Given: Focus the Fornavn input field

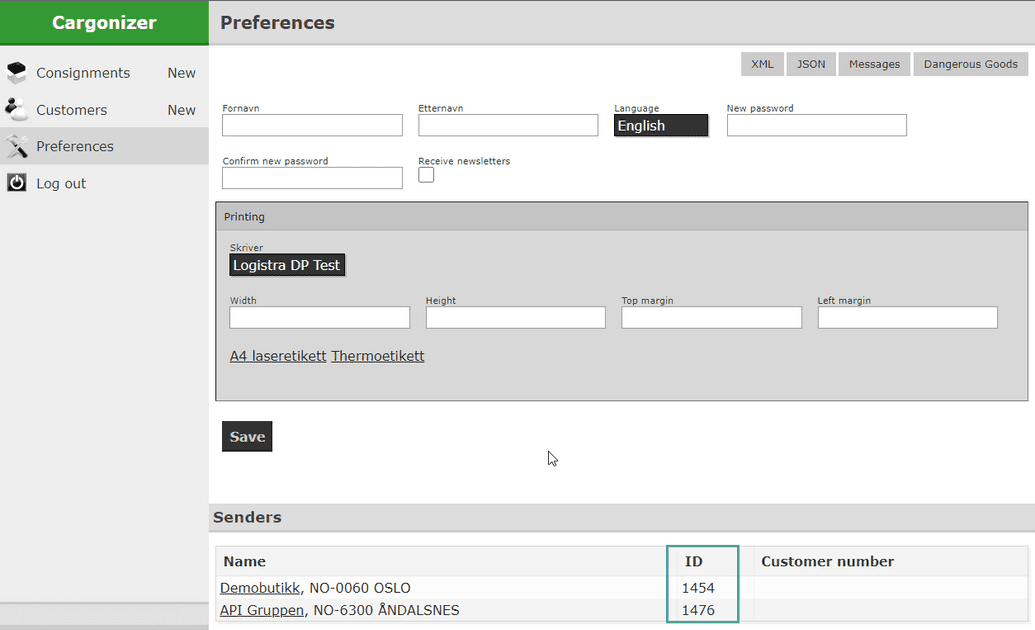Looking at the screenshot, I should [x=312, y=125].
